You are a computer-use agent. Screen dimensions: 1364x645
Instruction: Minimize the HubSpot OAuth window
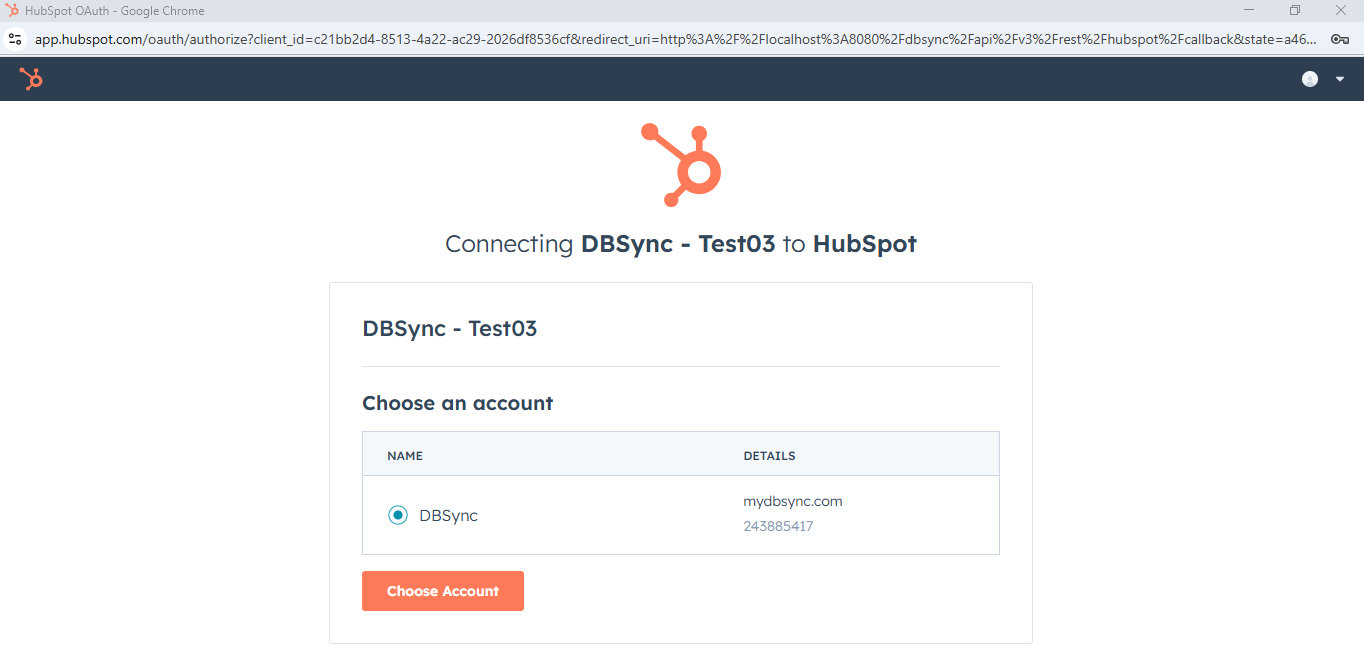(1249, 10)
